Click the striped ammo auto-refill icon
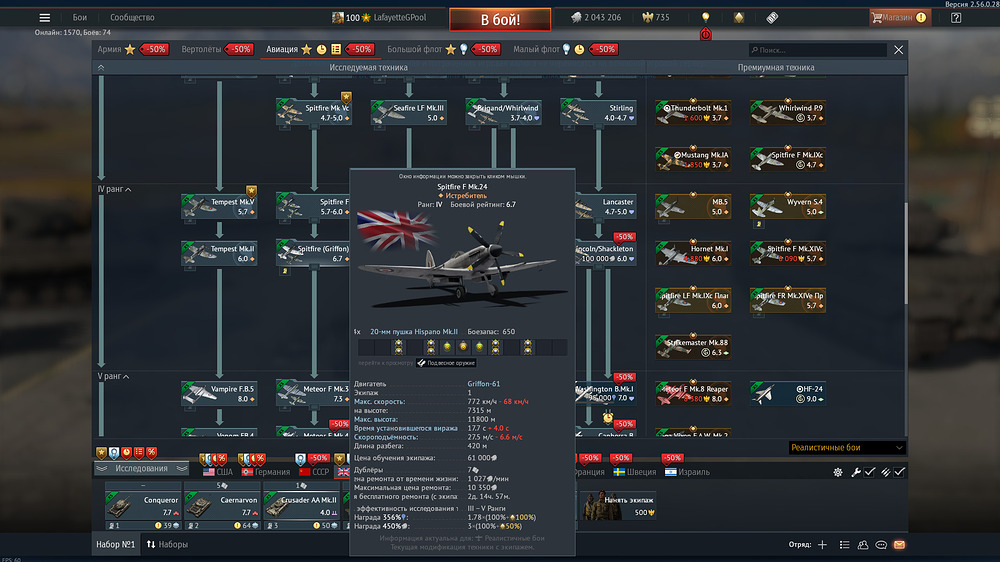 [886, 472]
